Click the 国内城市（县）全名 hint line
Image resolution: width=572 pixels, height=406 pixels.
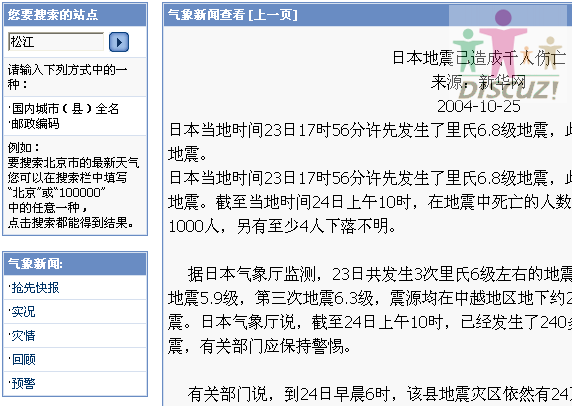[x=63, y=109]
